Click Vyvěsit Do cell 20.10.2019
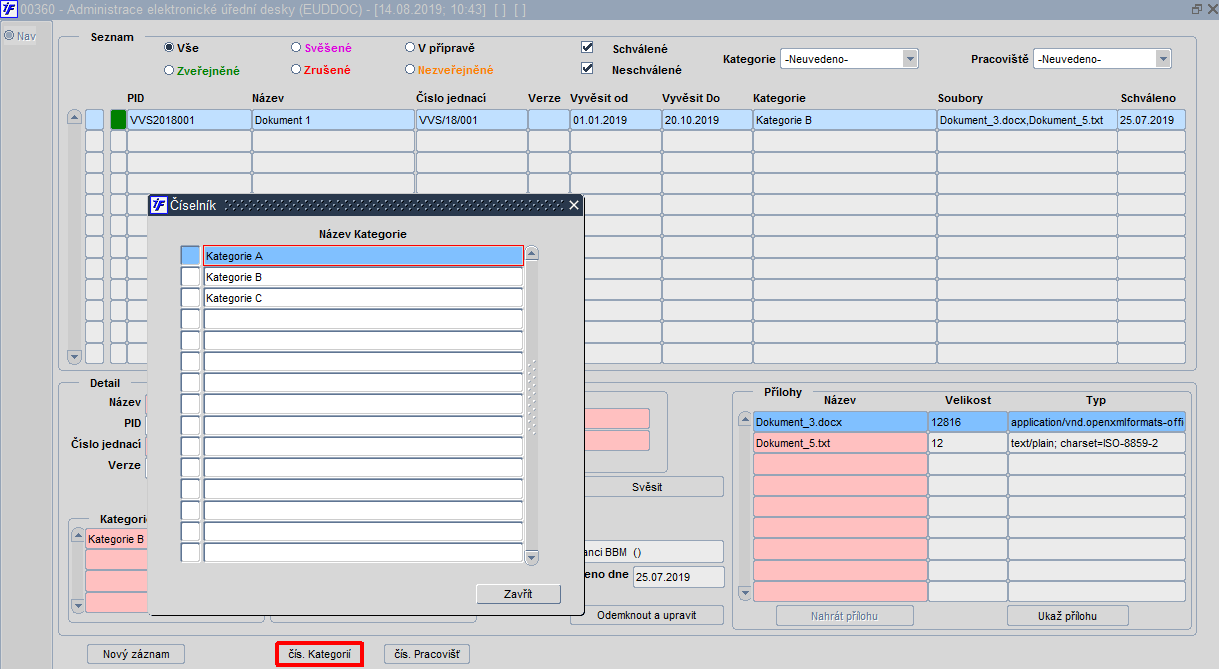This screenshot has width=1219, height=669. [x=707, y=120]
